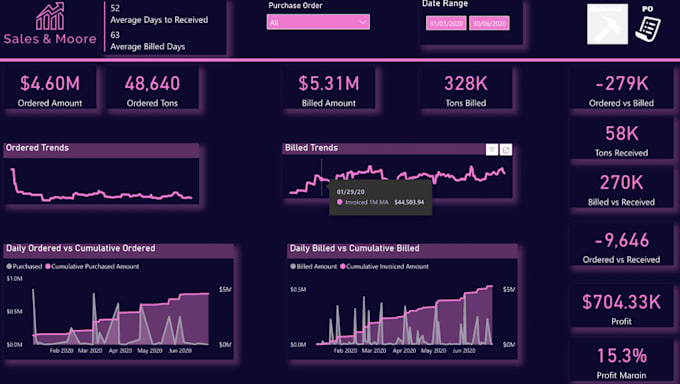Click the Average Billed Days label
680x384 pixels.
[x=147, y=46]
